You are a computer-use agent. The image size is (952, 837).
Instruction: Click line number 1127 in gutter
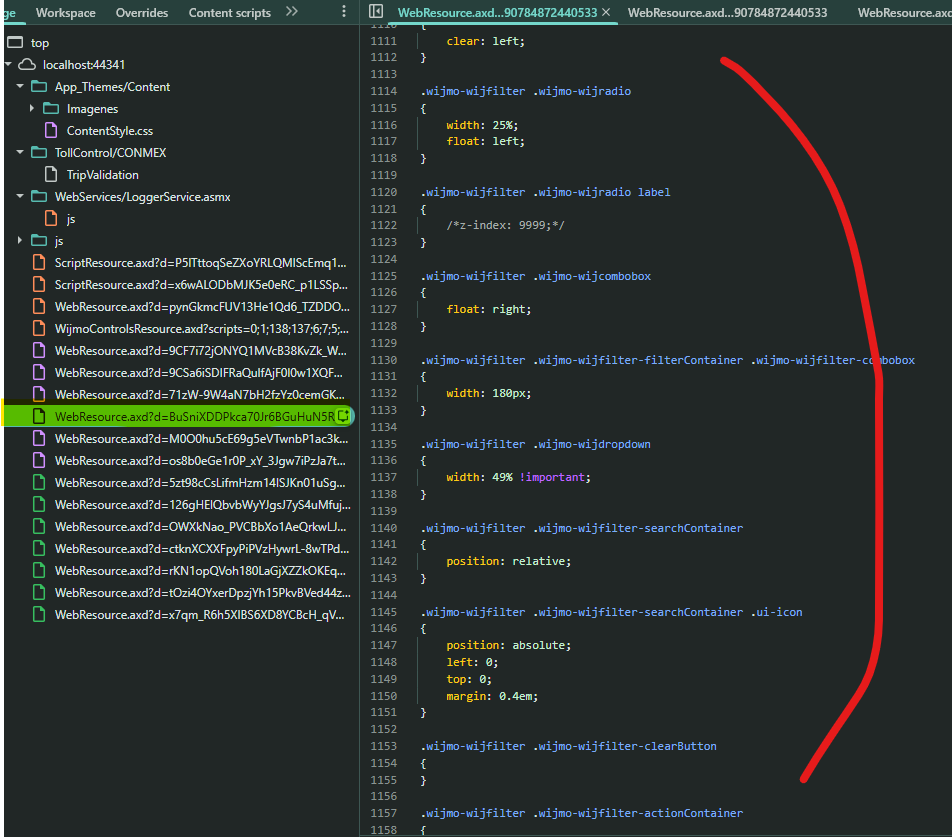coord(384,309)
